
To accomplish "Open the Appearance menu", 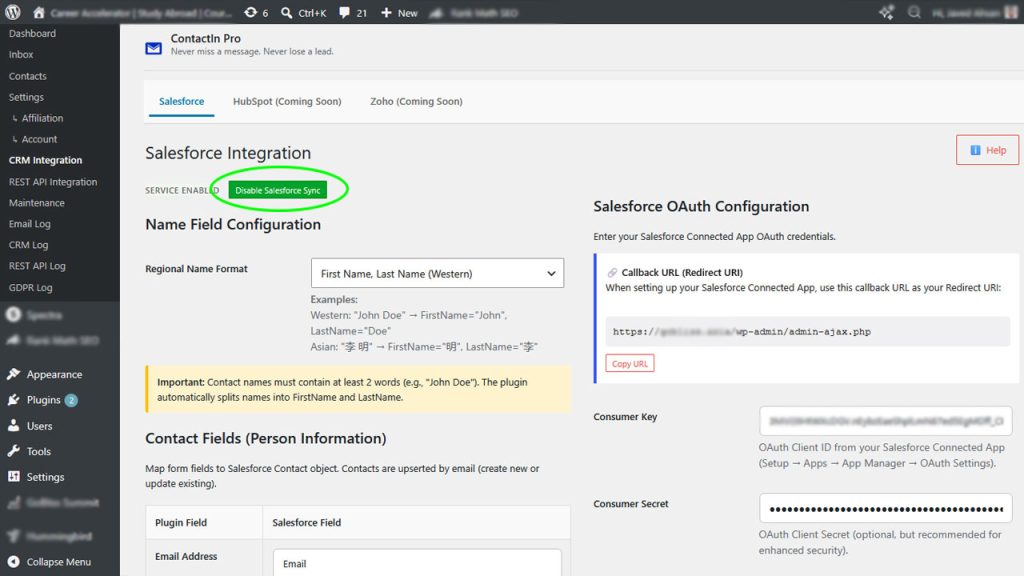I will point(54,374).
